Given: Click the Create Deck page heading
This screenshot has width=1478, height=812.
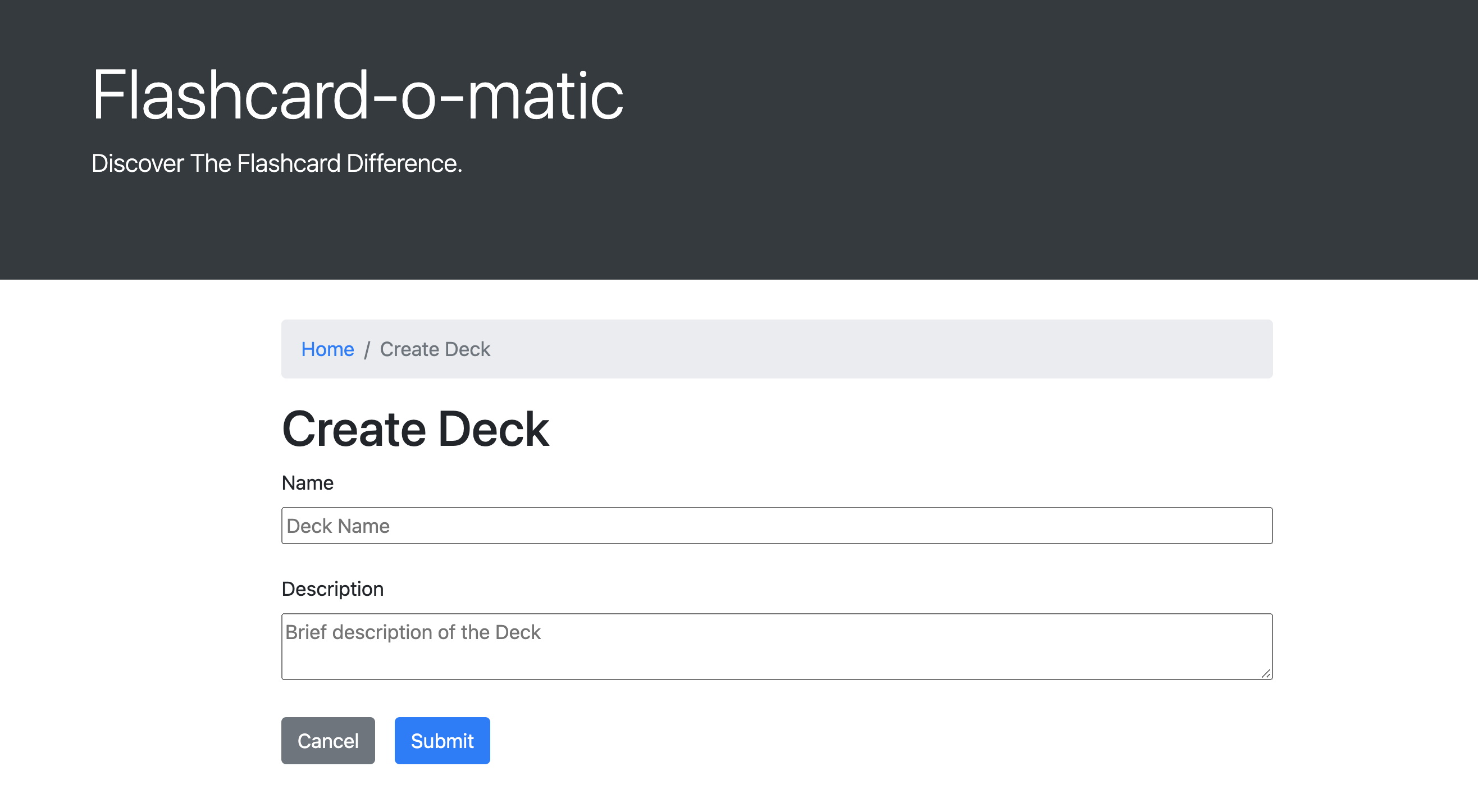Looking at the screenshot, I should pos(415,428).
